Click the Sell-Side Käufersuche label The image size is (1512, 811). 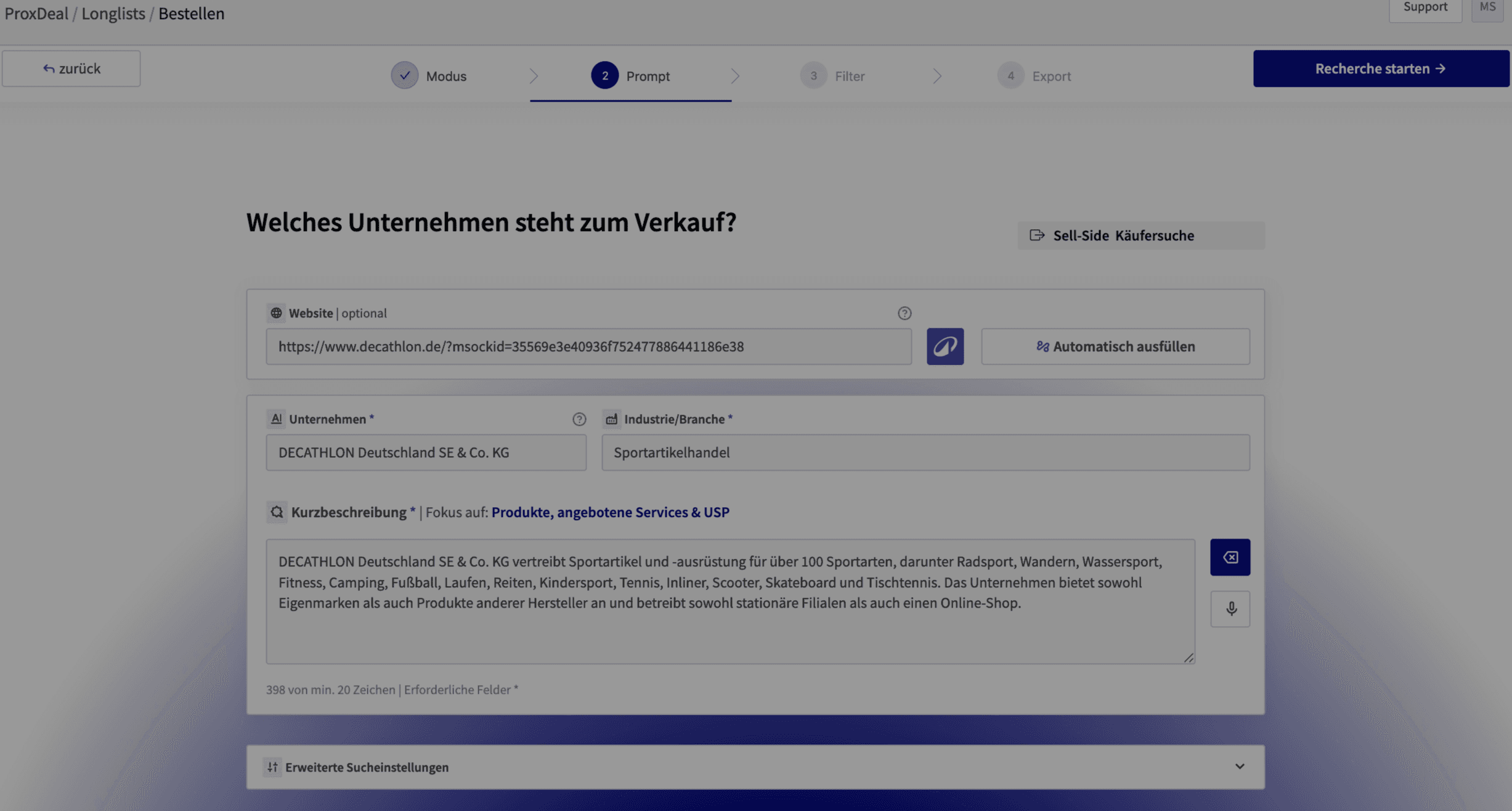point(1123,235)
